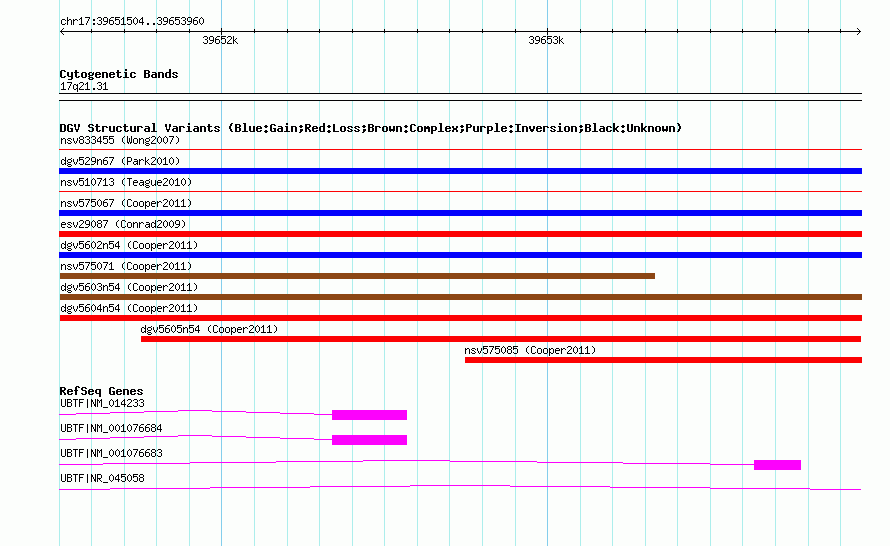Select the red loss bar for dgv5605n54

click(x=501, y=339)
